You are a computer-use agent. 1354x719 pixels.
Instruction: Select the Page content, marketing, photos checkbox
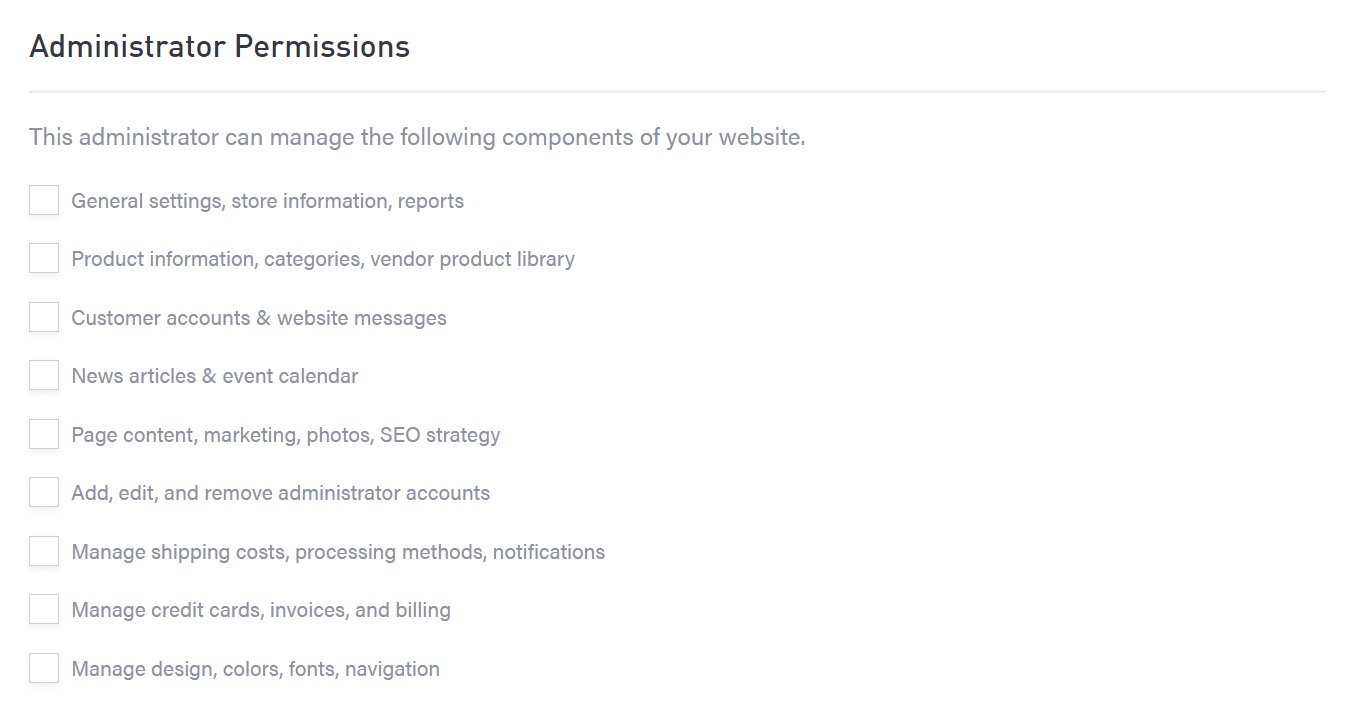coord(44,435)
